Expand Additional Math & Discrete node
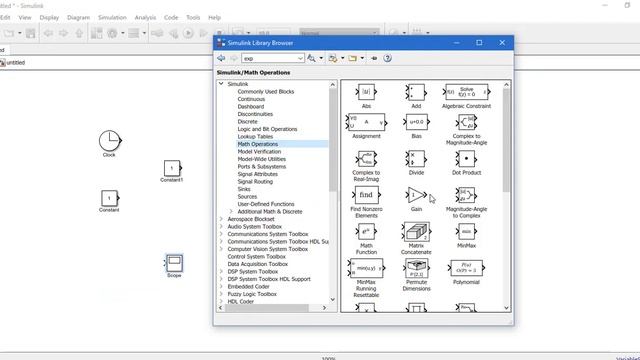 (231, 211)
